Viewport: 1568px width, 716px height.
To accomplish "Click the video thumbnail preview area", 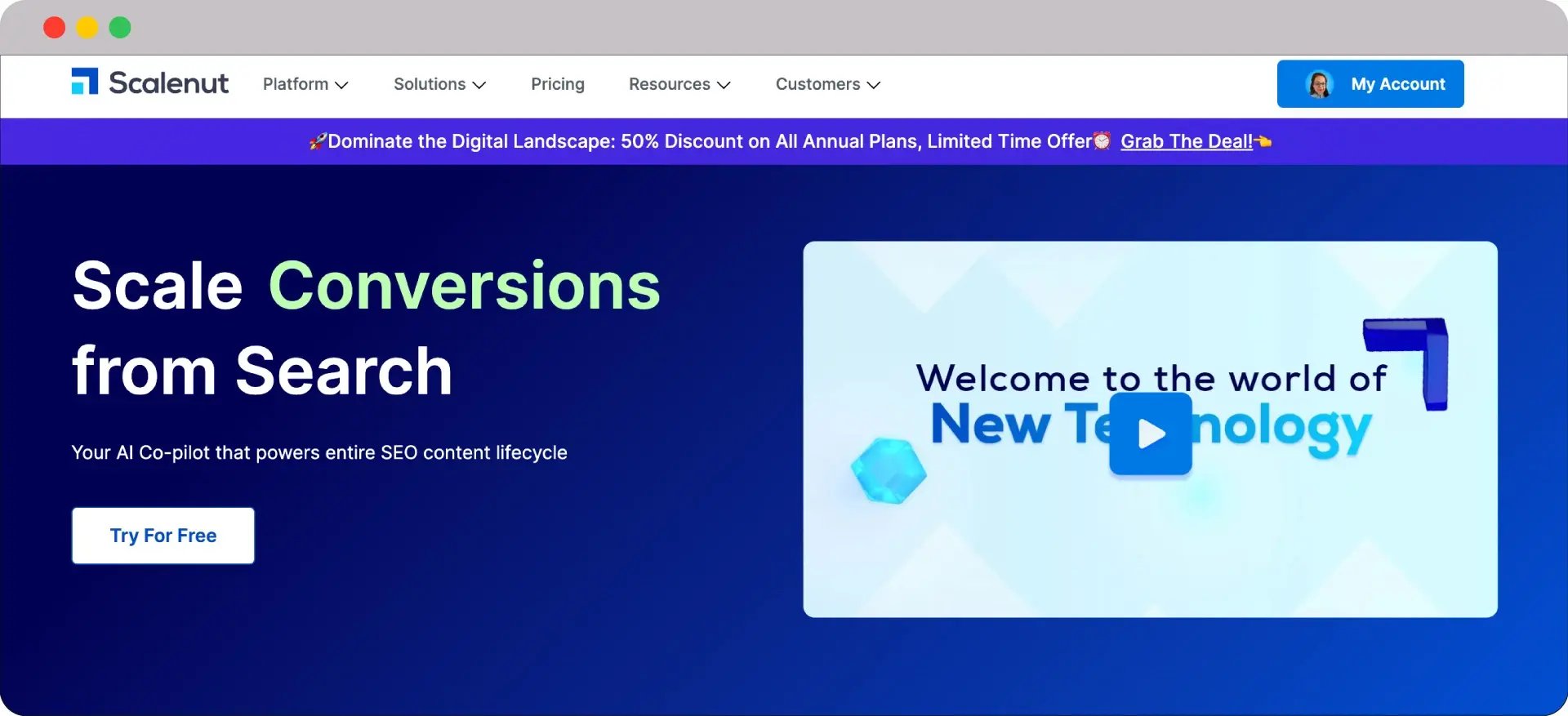I will click(x=1150, y=429).
